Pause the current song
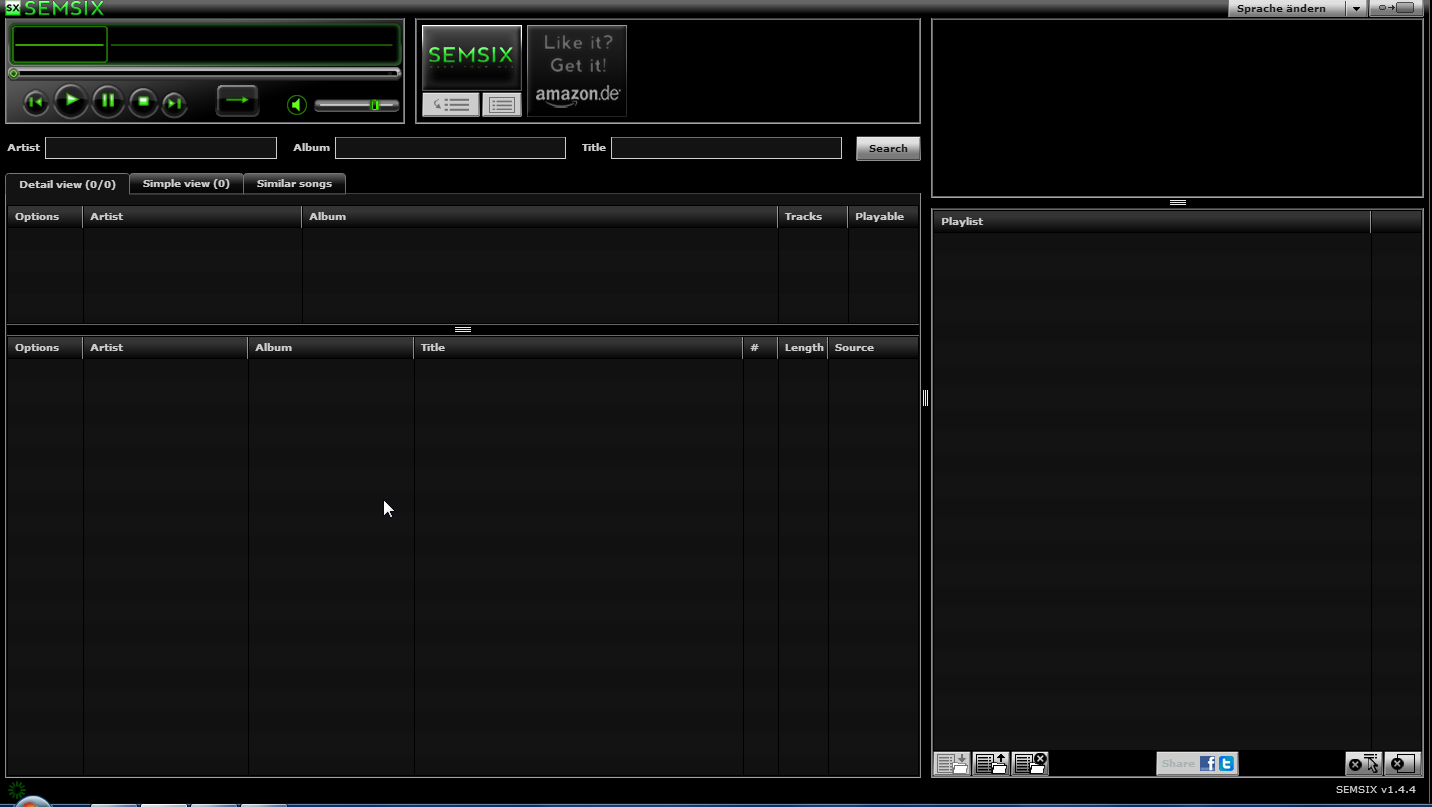1432x807 pixels. point(108,101)
